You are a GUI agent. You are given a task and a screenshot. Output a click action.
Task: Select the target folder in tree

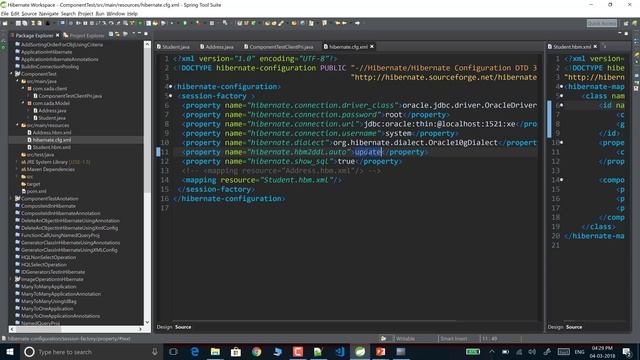point(33,184)
